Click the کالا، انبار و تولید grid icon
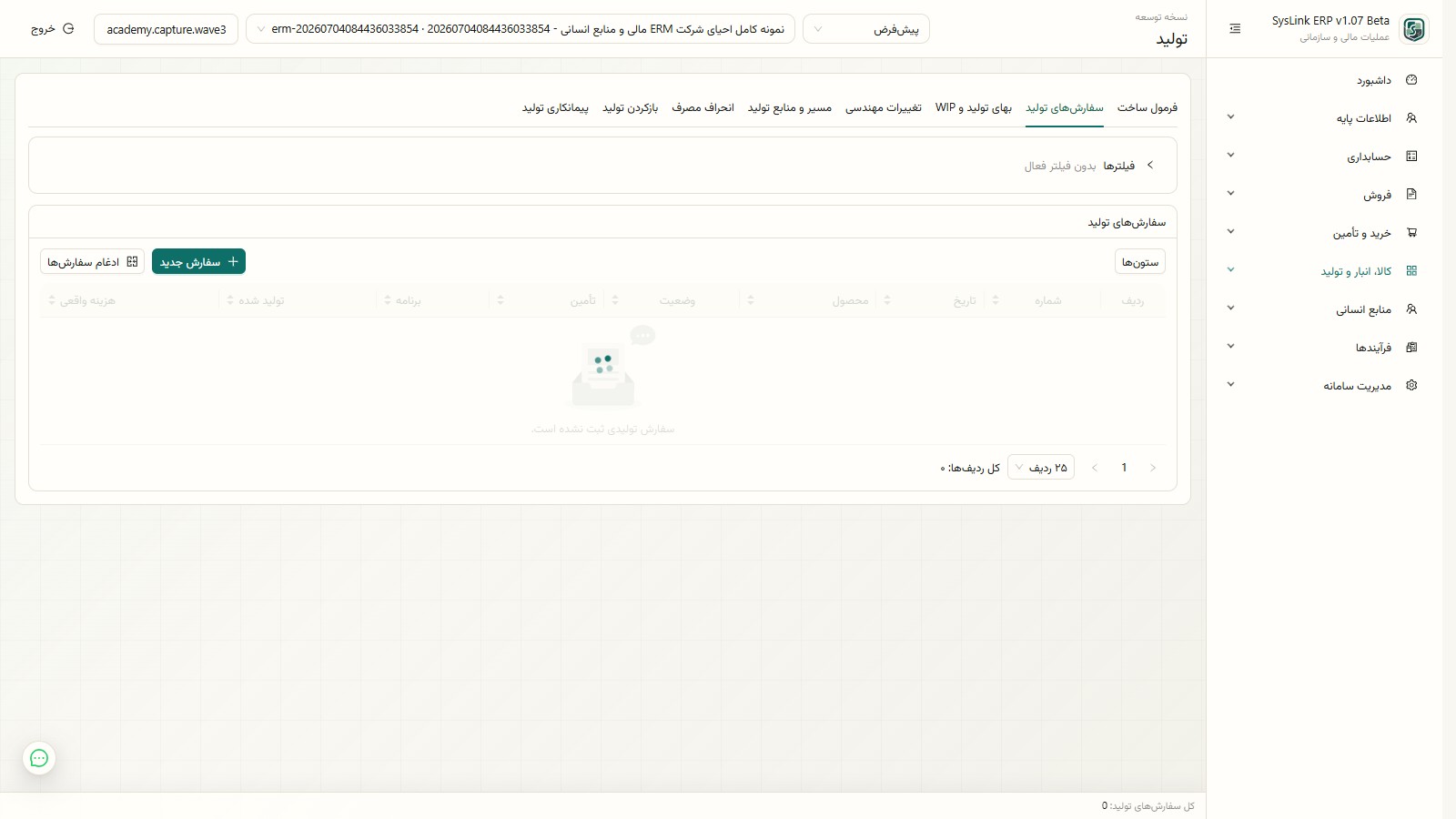Image resolution: width=1456 pixels, height=819 pixels. (1411, 271)
